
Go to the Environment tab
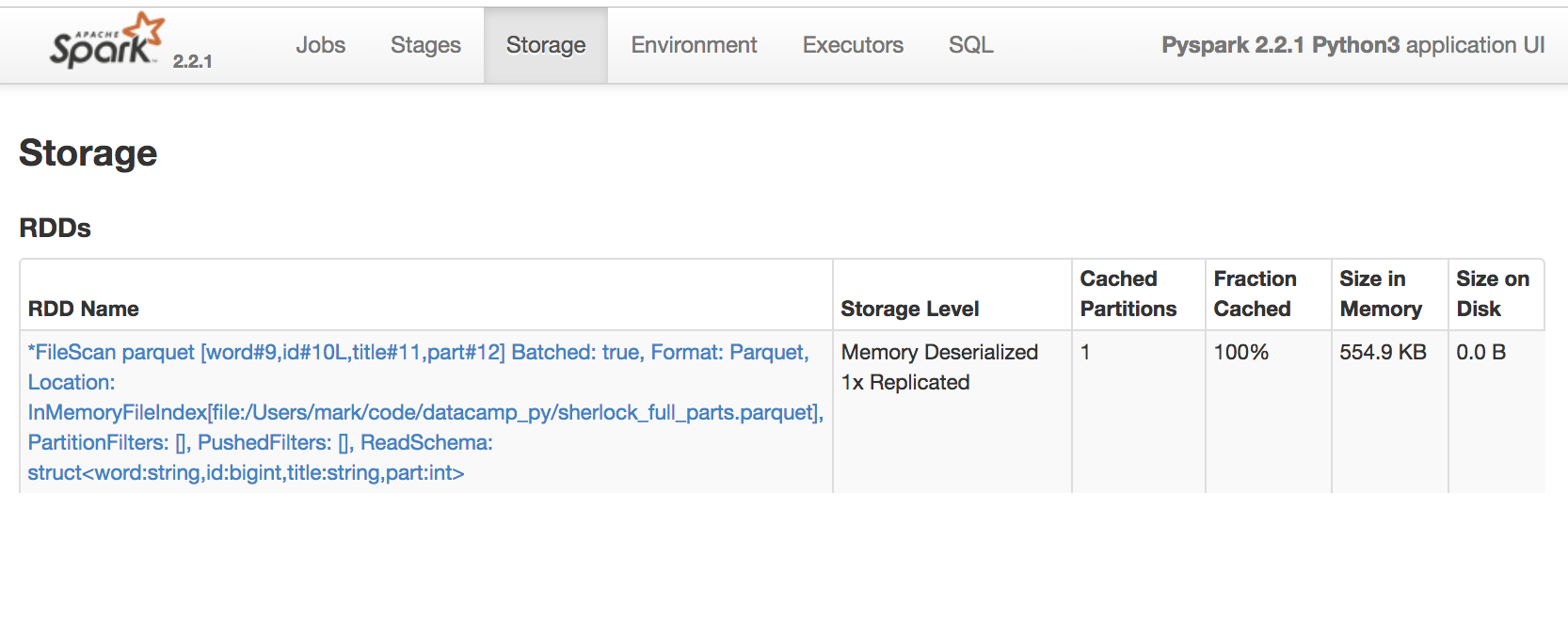coord(694,45)
